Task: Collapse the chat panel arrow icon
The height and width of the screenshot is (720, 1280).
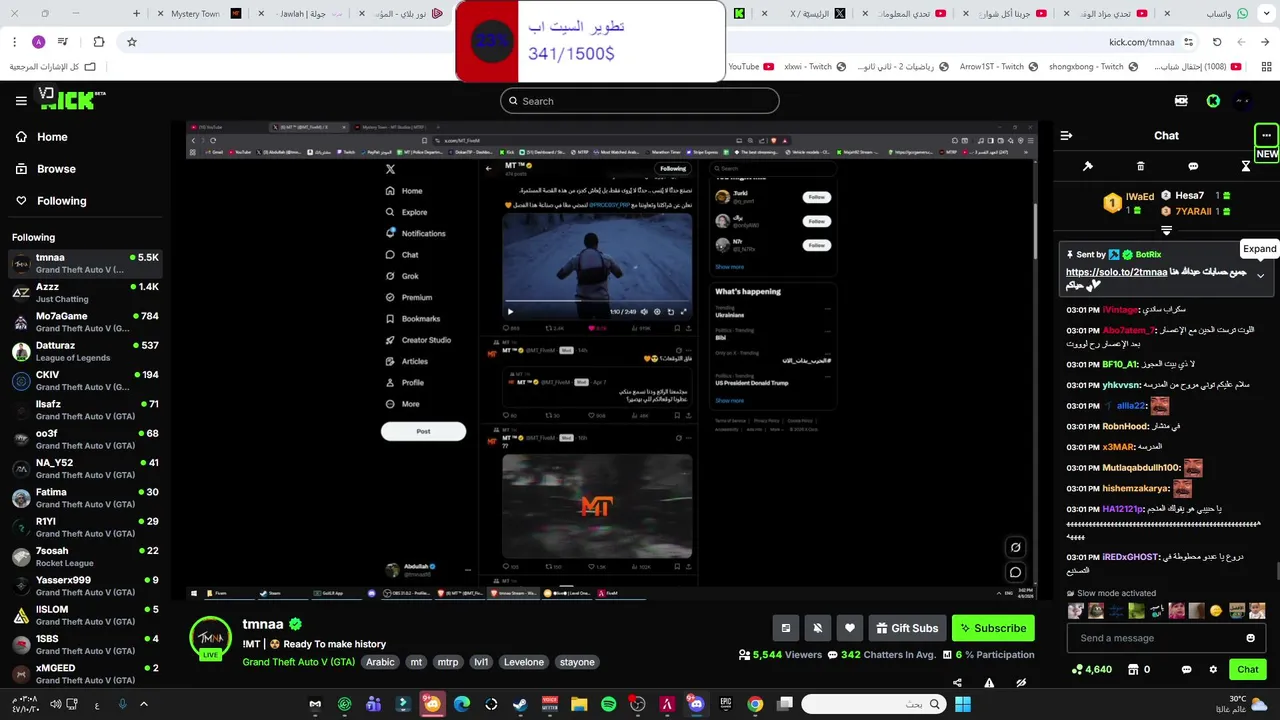Action: (1066, 135)
